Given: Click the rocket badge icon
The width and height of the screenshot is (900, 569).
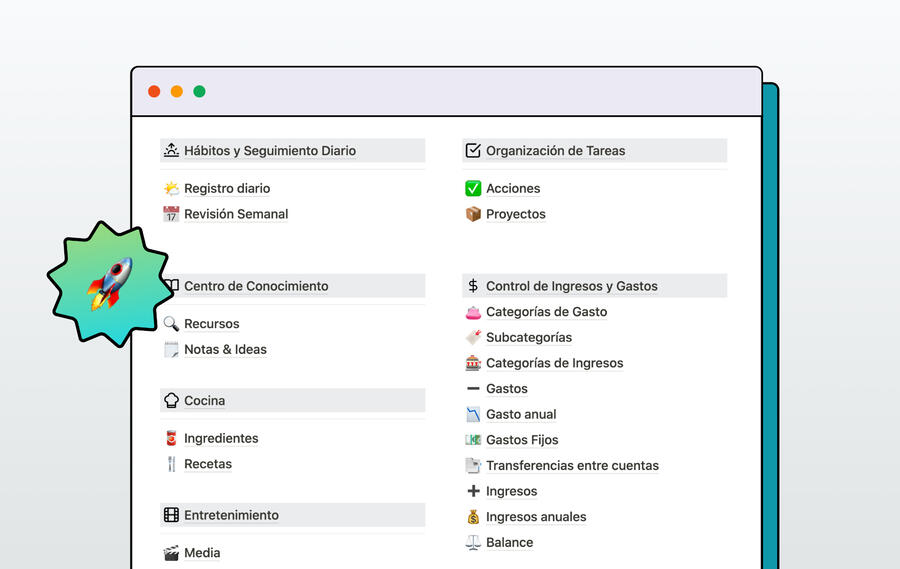Looking at the screenshot, I should [108, 283].
